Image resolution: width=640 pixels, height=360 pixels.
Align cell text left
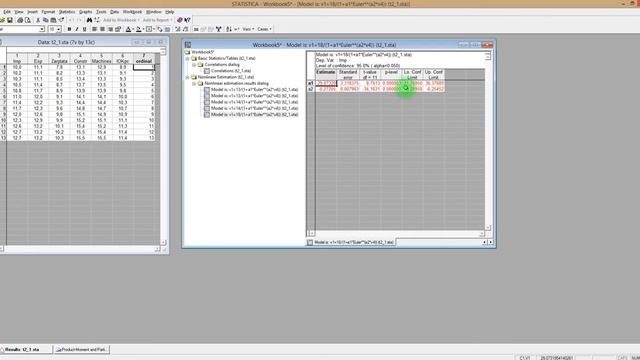tap(94, 29)
